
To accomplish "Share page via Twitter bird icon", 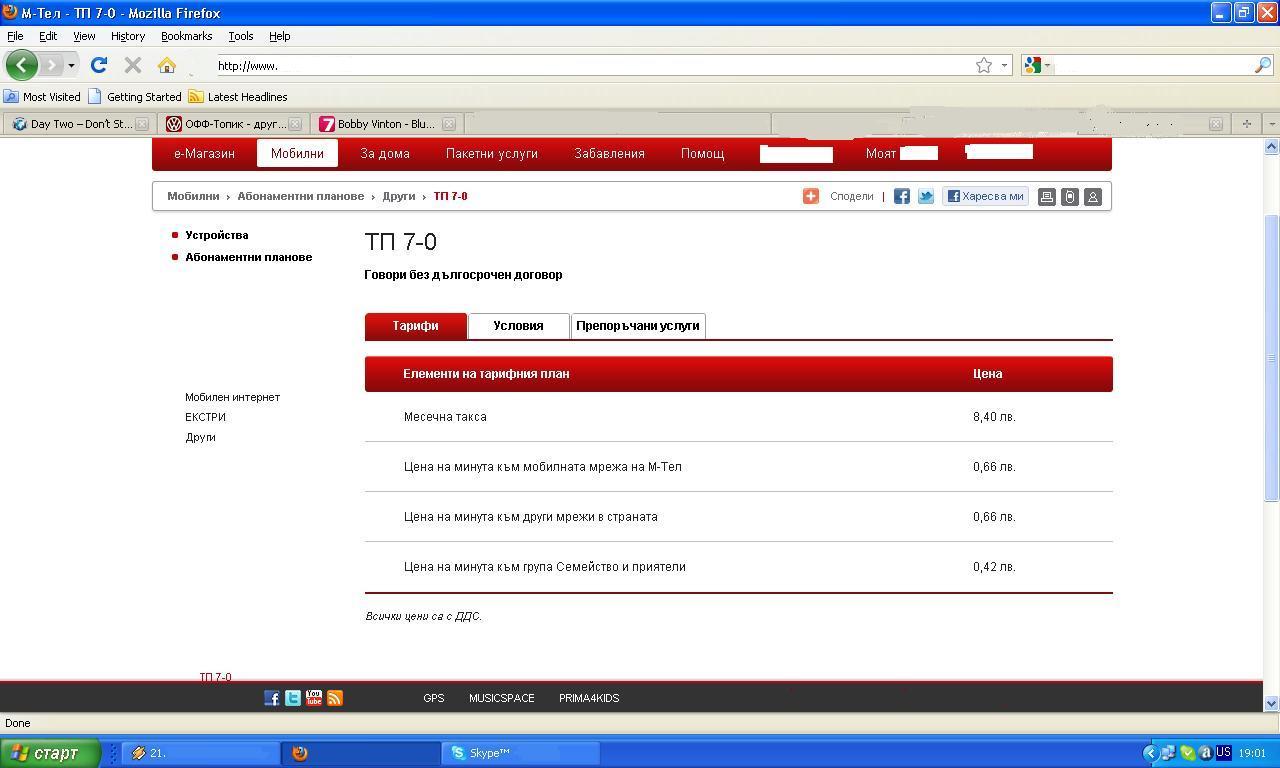I will pyautogui.click(x=926, y=196).
